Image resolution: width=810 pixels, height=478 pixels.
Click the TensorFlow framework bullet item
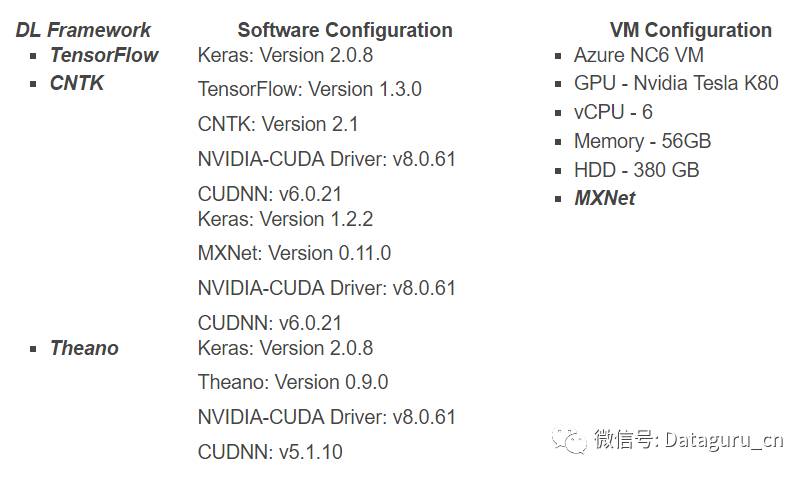pyautogui.click(x=104, y=55)
